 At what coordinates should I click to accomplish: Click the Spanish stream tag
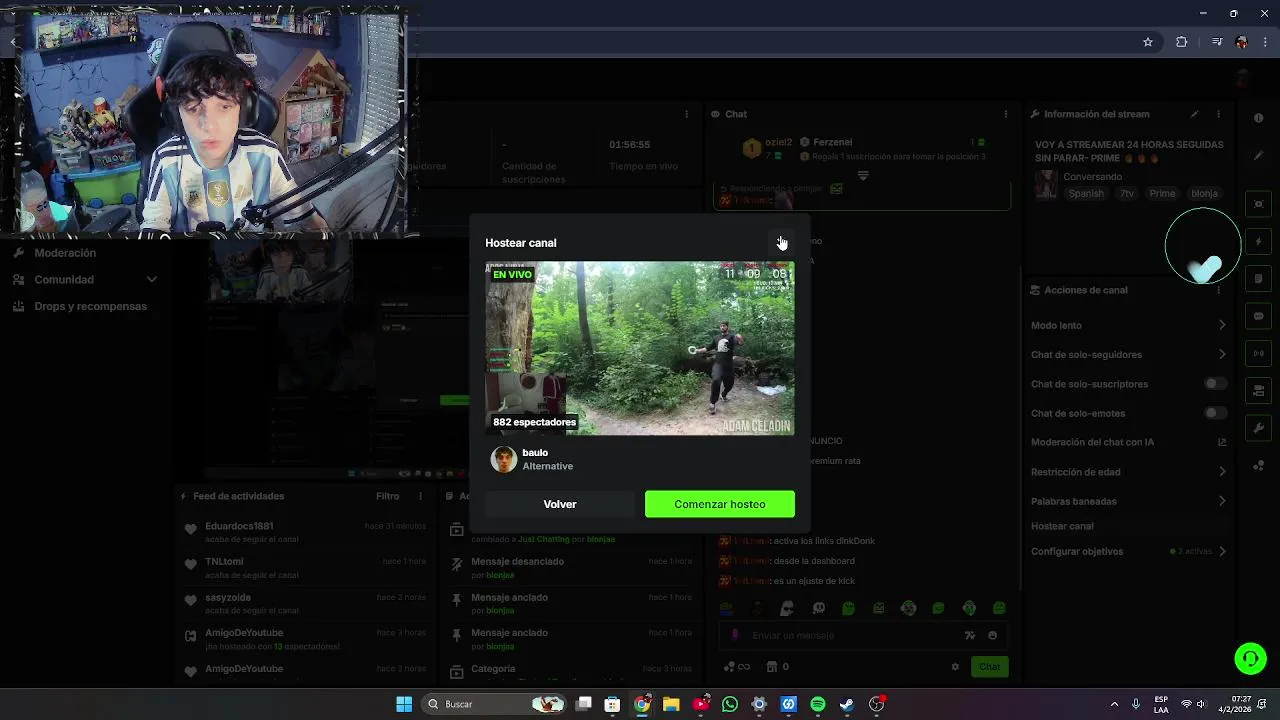[x=1086, y=193]
